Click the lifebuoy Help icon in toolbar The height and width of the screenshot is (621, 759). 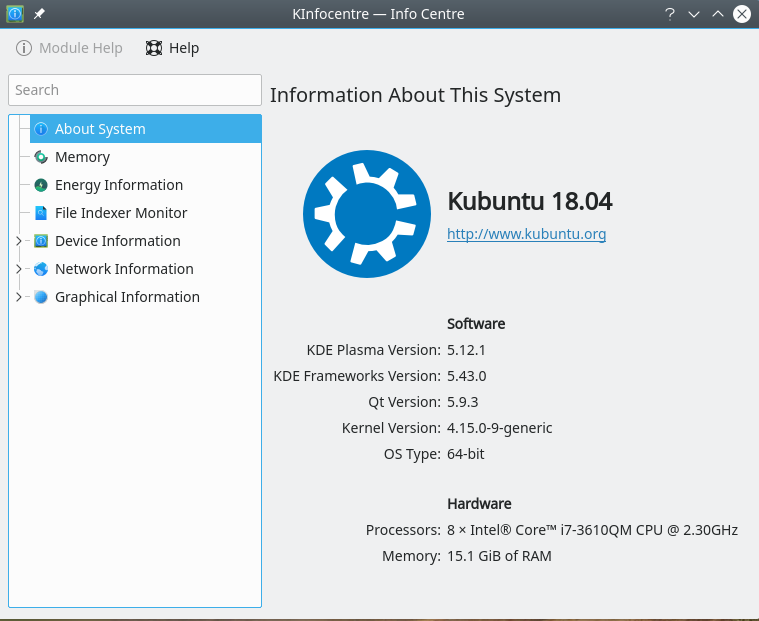[x=154, y=48]
